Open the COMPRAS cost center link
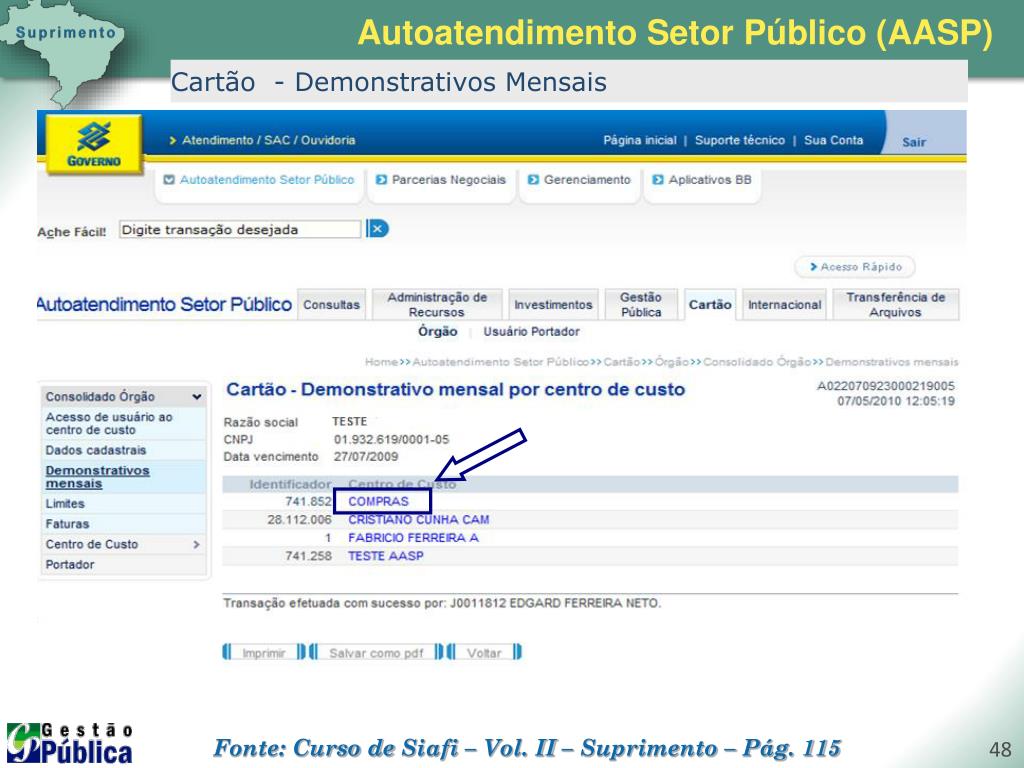The width and height of the screenshot is (1024, 768). point(378,502)
